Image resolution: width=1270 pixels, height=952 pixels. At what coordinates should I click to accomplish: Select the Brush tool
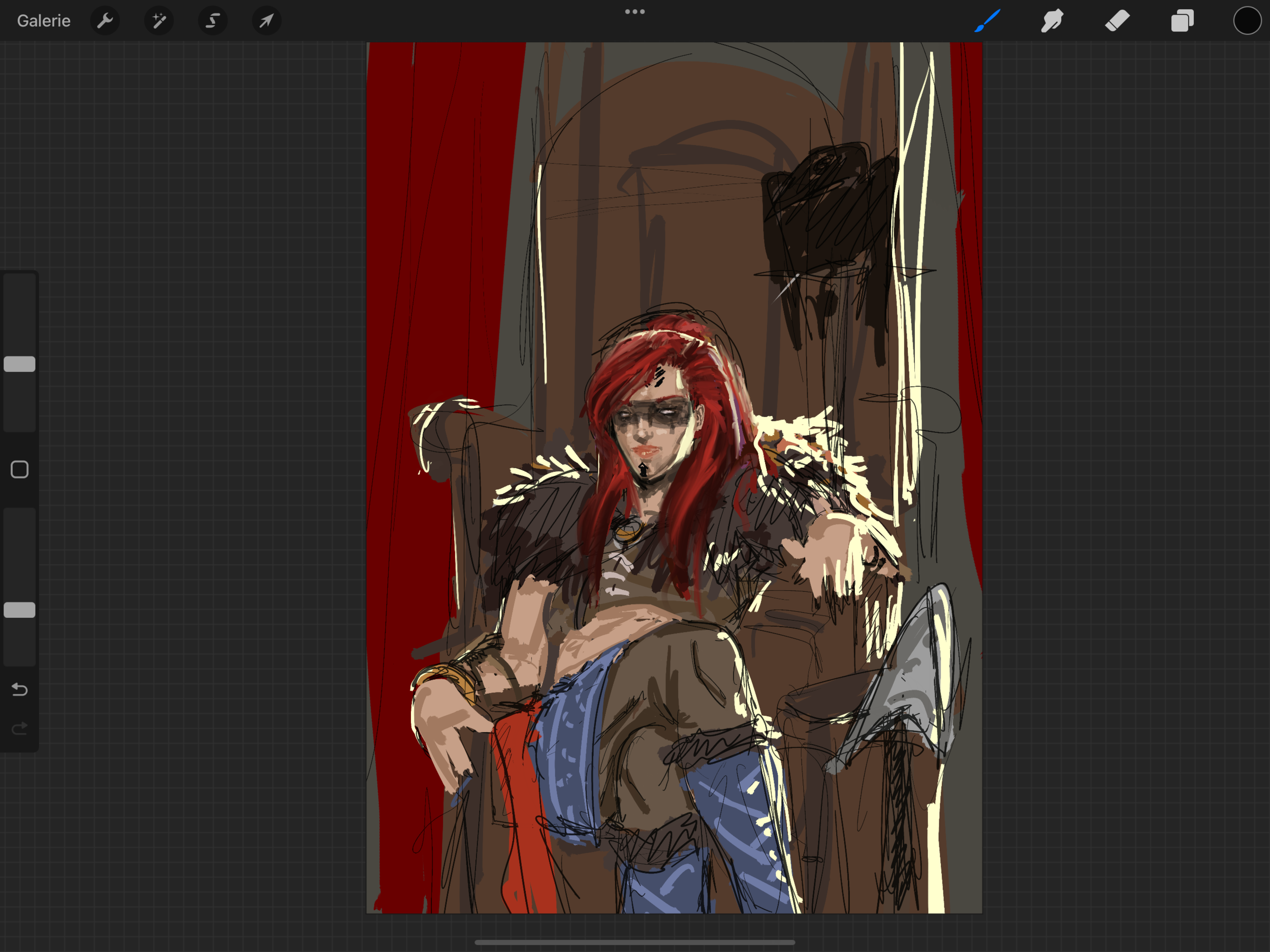click(988, 21)
